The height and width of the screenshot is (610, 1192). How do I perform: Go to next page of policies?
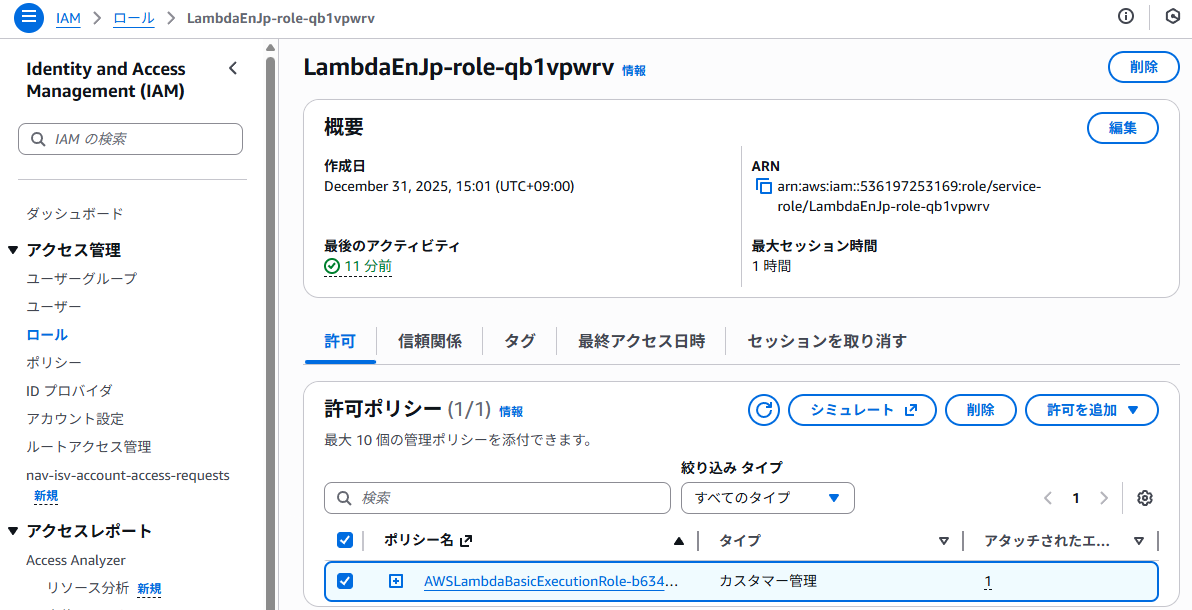click(1104, 498)
